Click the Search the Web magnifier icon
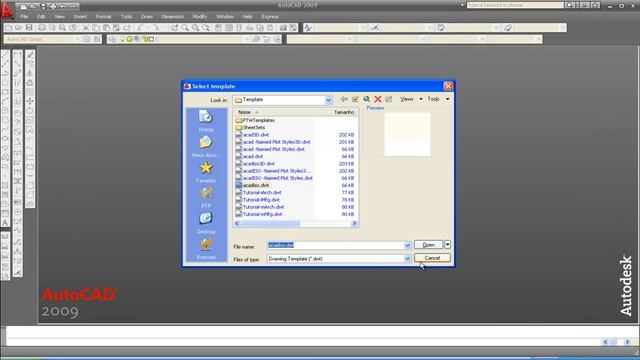This screenshot has width=640, height=360. pyautogui.click(x=367, y=99)
